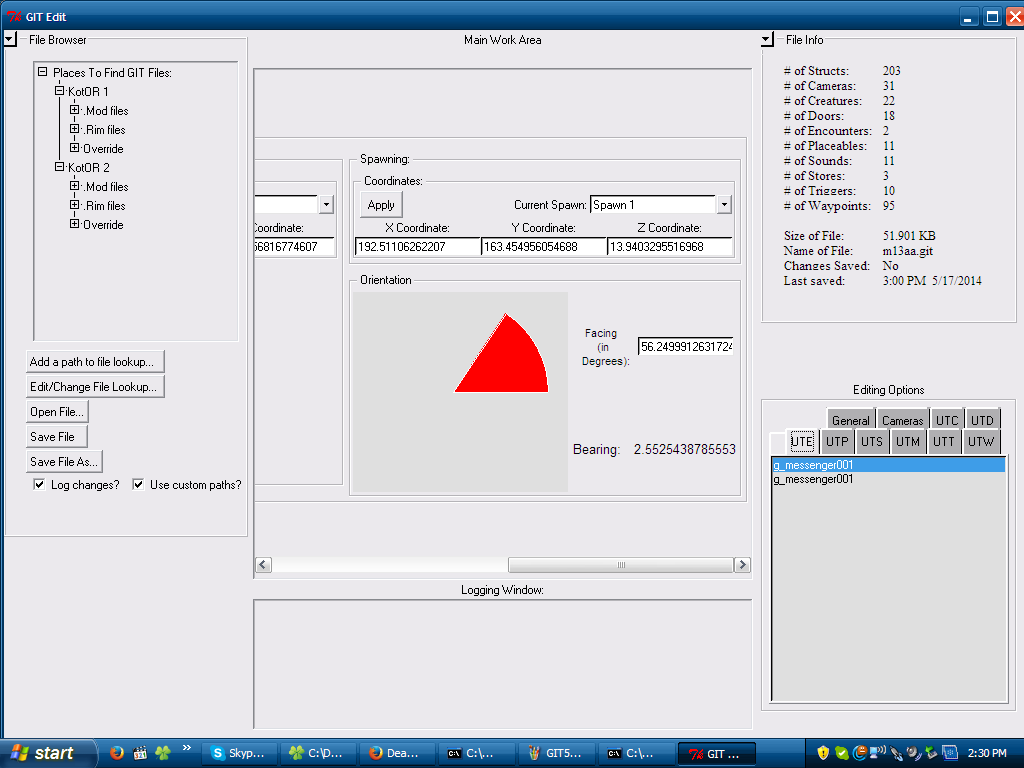Click Add a path to file lookup button

point(95,361)
